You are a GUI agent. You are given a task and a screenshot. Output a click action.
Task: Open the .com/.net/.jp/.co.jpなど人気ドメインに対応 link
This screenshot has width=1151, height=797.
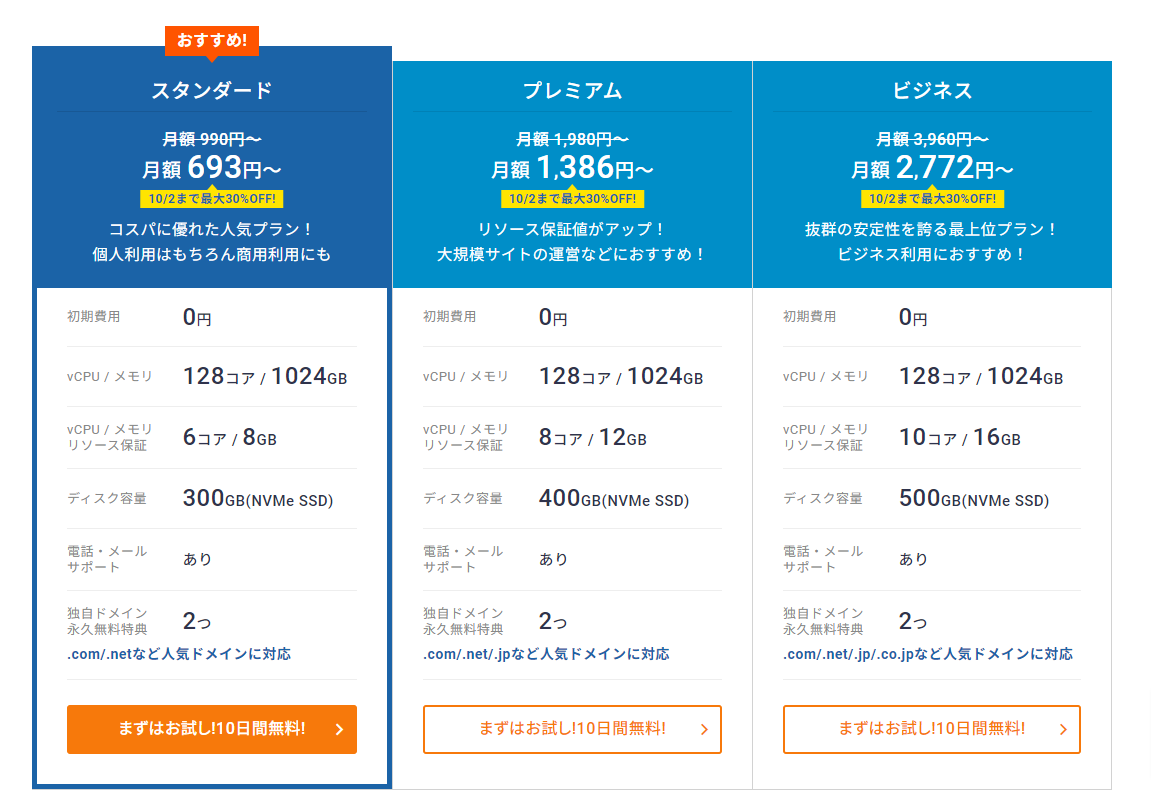(x=929, y=653)
